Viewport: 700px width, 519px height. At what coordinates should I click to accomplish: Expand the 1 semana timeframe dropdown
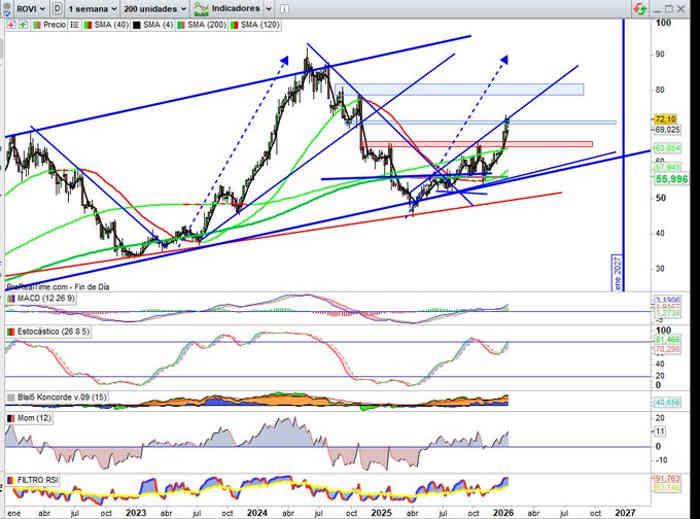pyautogui.click(x=92, y=8)
